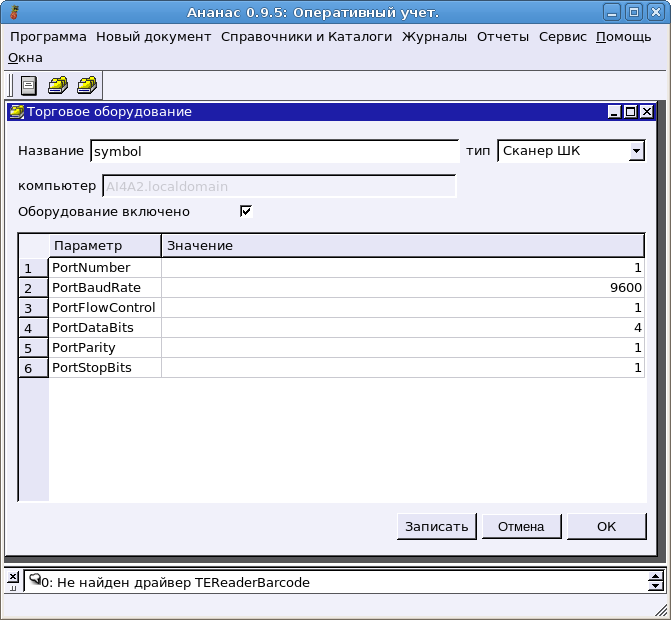This screenshot has width=671, height=620.
Task: Click the message icon in the status log
Action: (34, 581)
